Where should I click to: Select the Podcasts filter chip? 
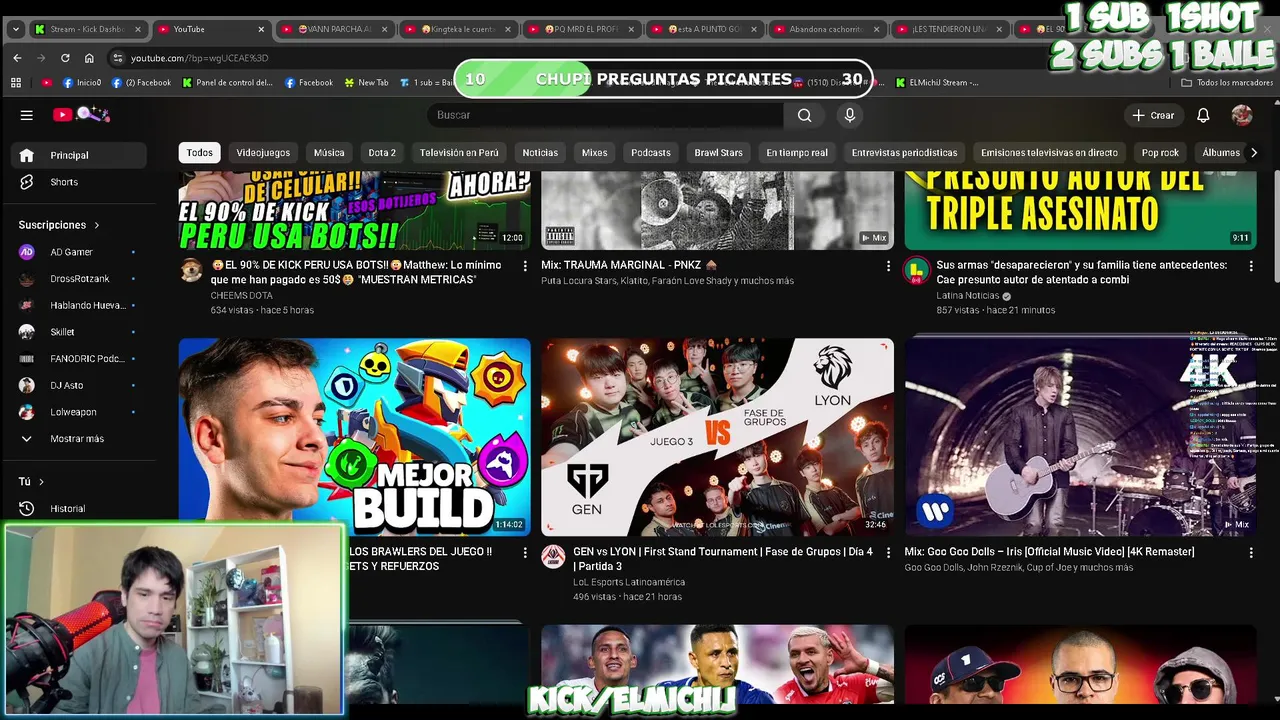(651, 153)
